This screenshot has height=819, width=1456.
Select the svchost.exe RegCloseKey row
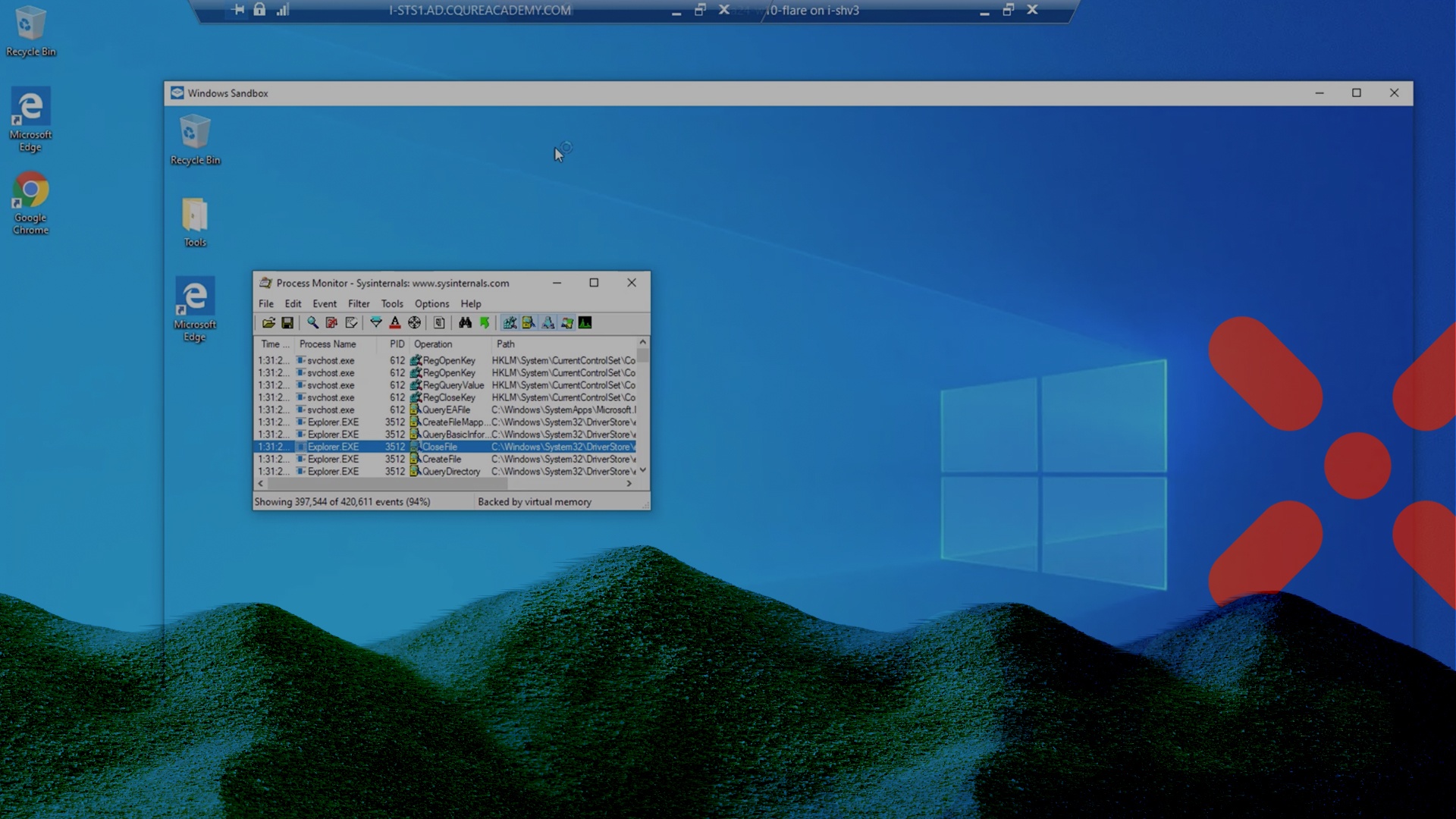(446, 397)
